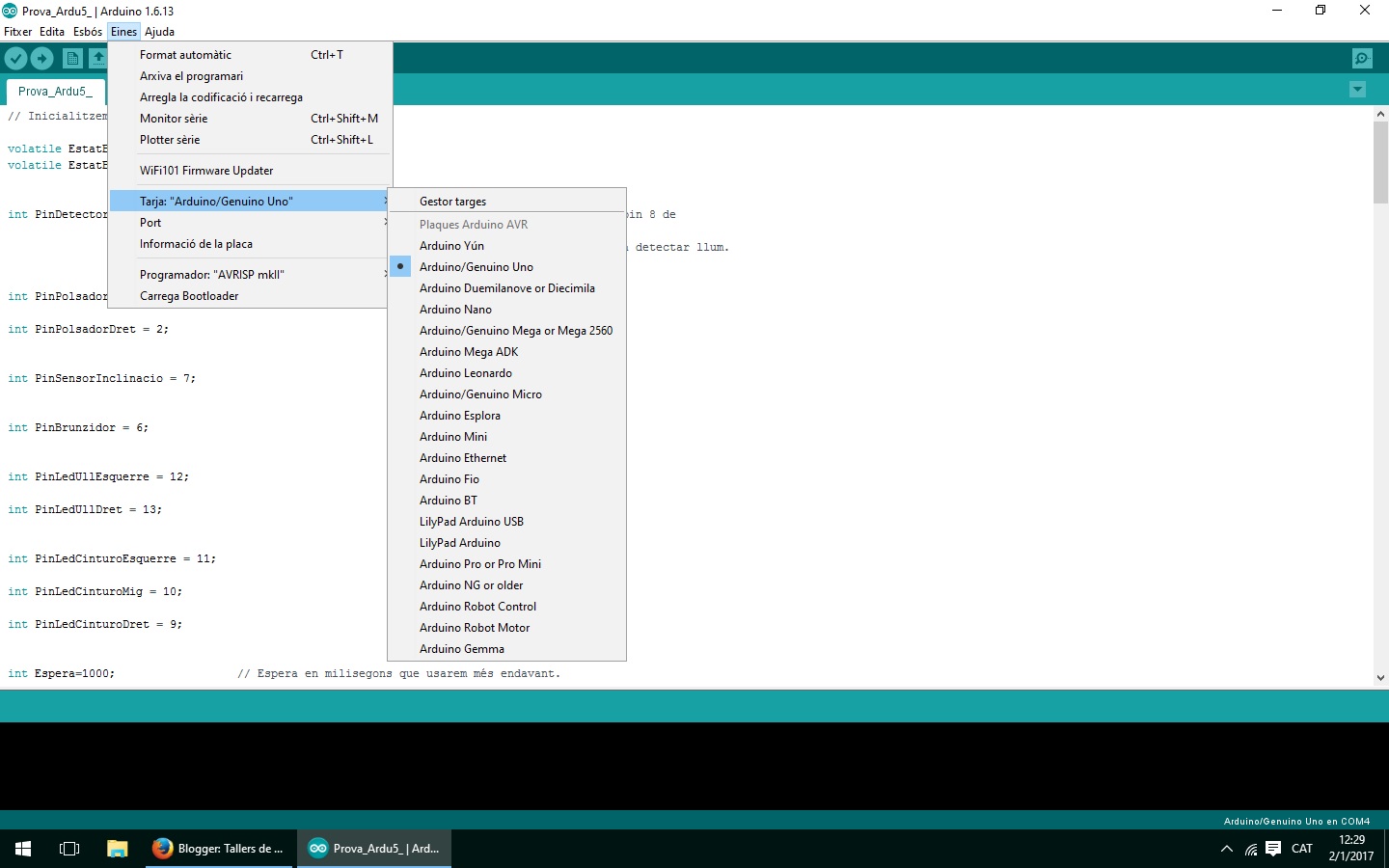Click the CAT language indicator
Viewport: 1389px width, 868px height.
click(1302, 849)
